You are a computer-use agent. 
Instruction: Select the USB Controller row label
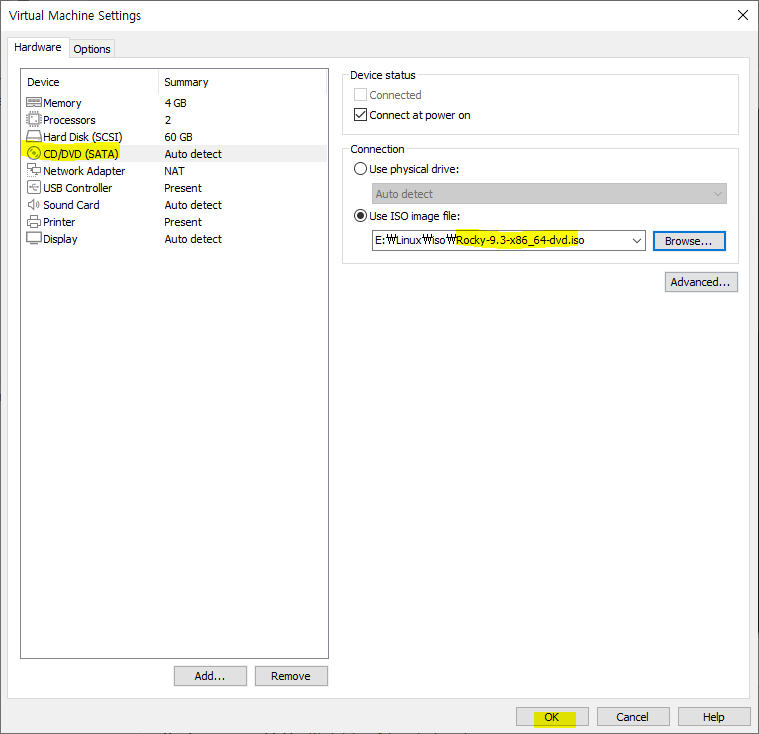tap(77, 188)
